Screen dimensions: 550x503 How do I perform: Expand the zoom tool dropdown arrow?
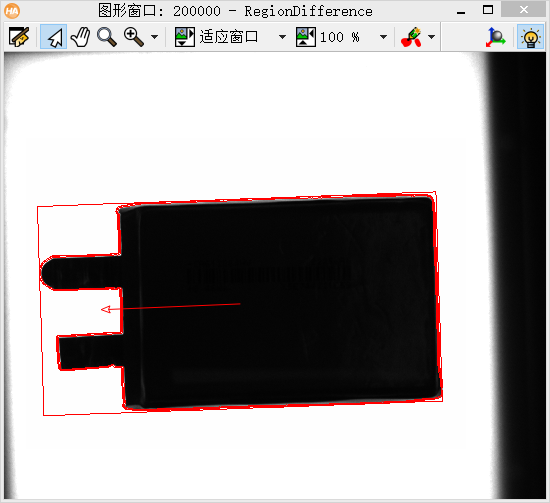coord(154,36)
